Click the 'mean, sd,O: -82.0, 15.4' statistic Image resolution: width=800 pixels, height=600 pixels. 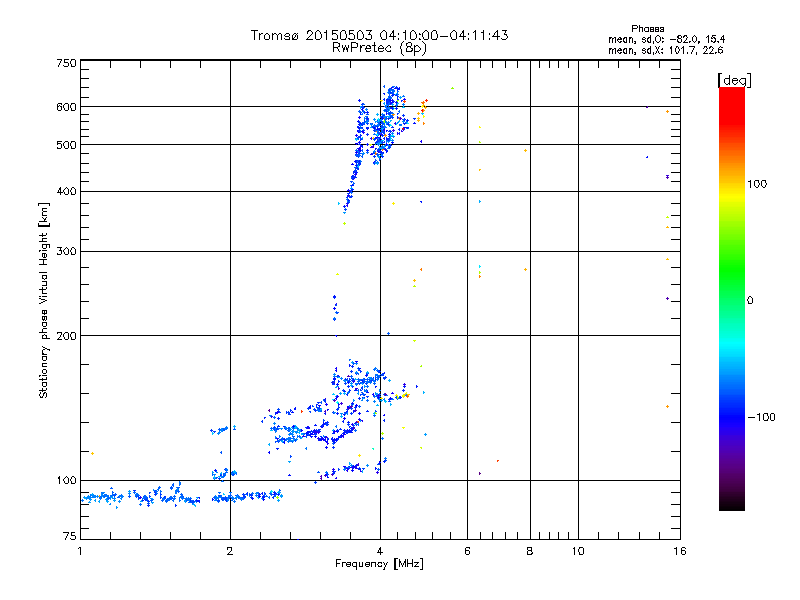tap(666, 39)
